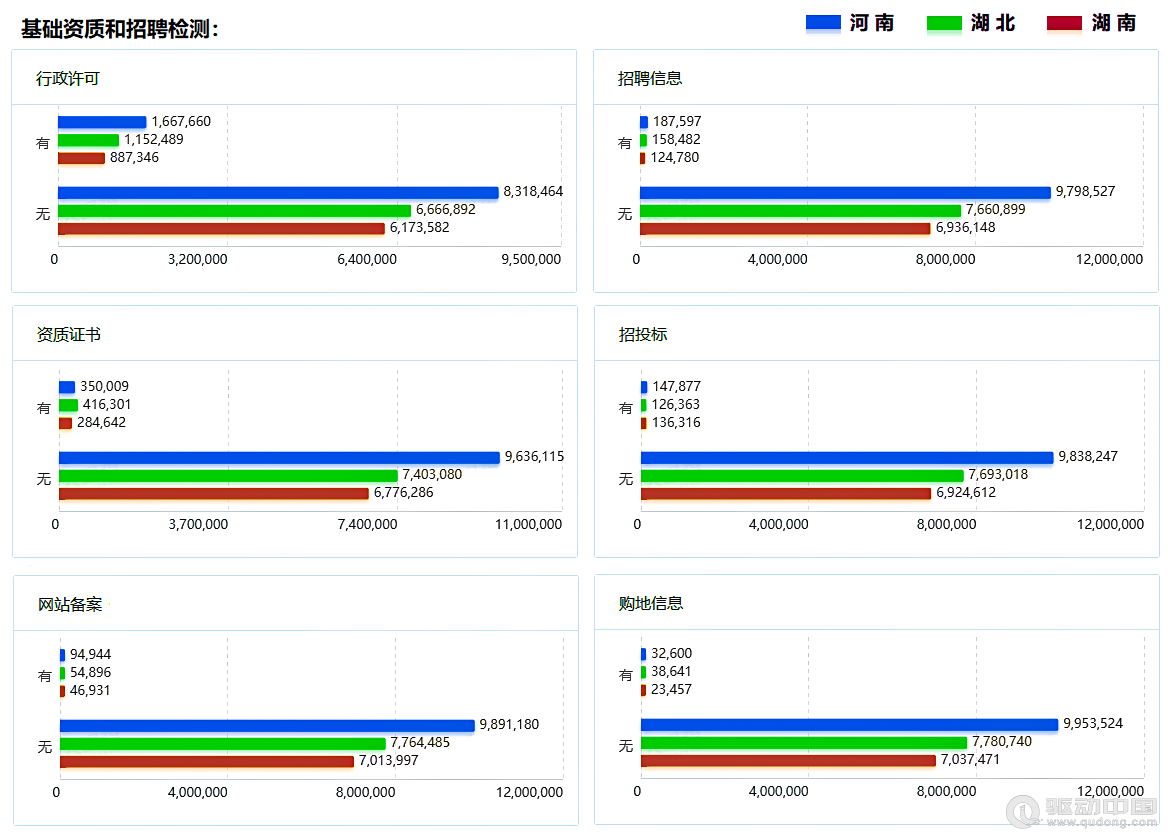Viewport: 1168px width, 840px height.
Task: Select the blue bar valued 8,318,464
Action: [x=278, y=192]
